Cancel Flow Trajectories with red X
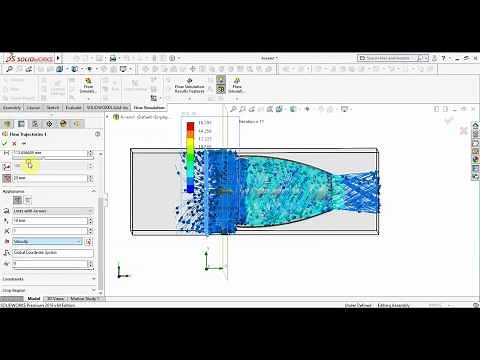This screenshot has width=480, height=360. 14,143
